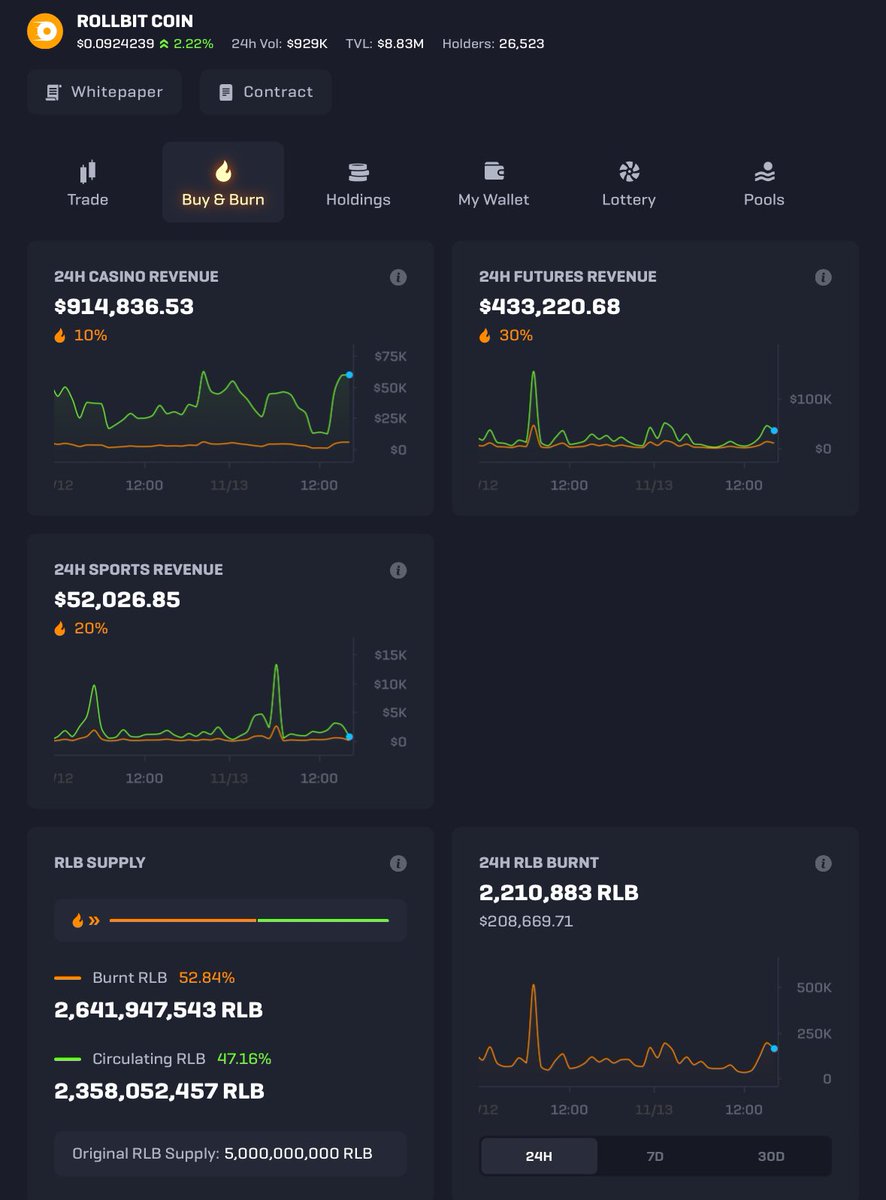Show info for 24H Futures Revenue
Screen dimensions: 886x1200
tap(823, 277)
